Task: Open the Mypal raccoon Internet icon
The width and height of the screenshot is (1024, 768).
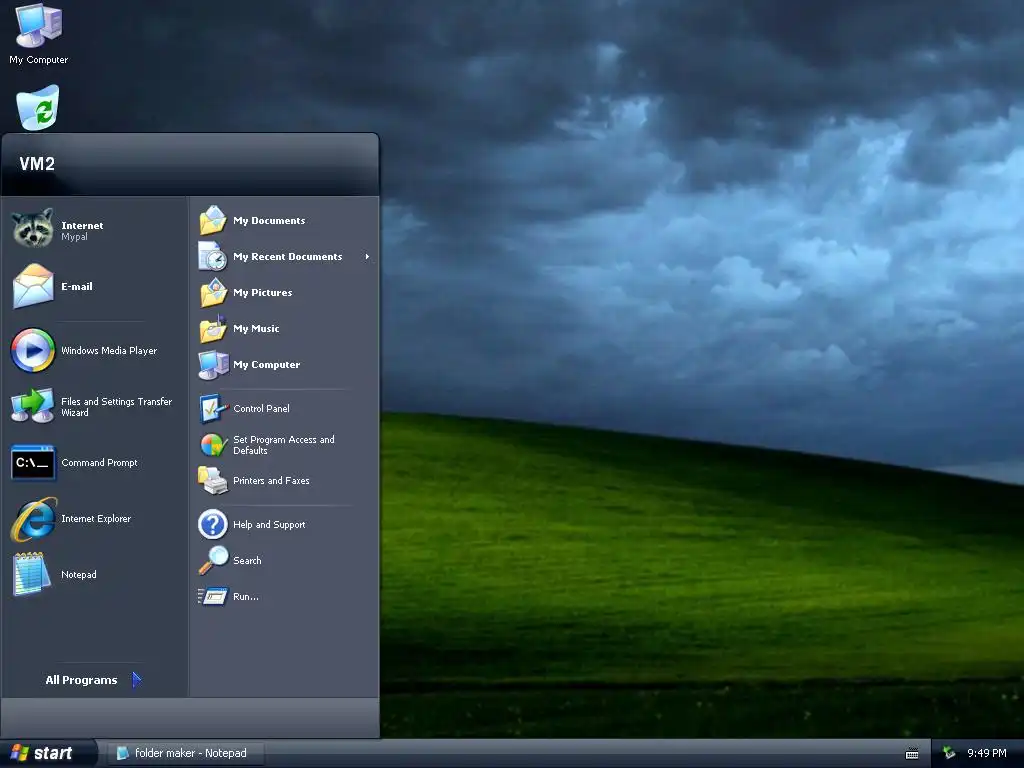Action: pos(33,228)
